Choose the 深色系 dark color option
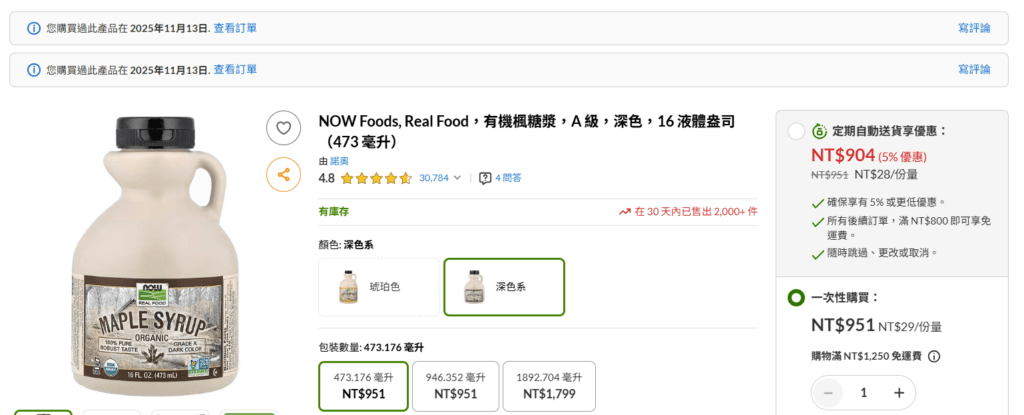Screen dimensions: 1024x415 coord(504,287)
